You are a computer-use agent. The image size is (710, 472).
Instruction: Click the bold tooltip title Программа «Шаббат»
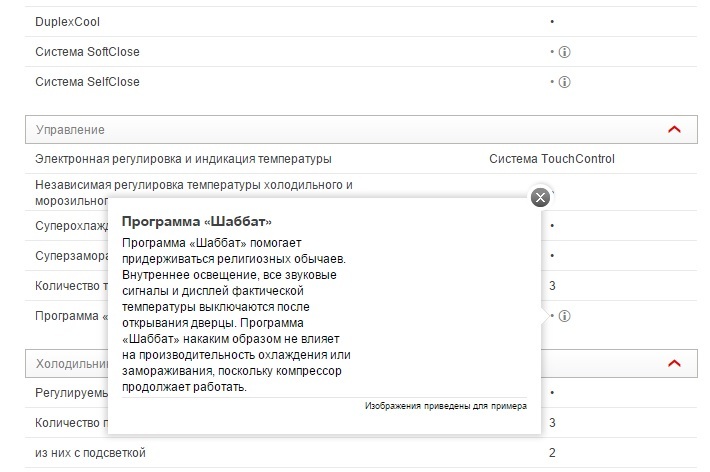[x=197, y=220]
